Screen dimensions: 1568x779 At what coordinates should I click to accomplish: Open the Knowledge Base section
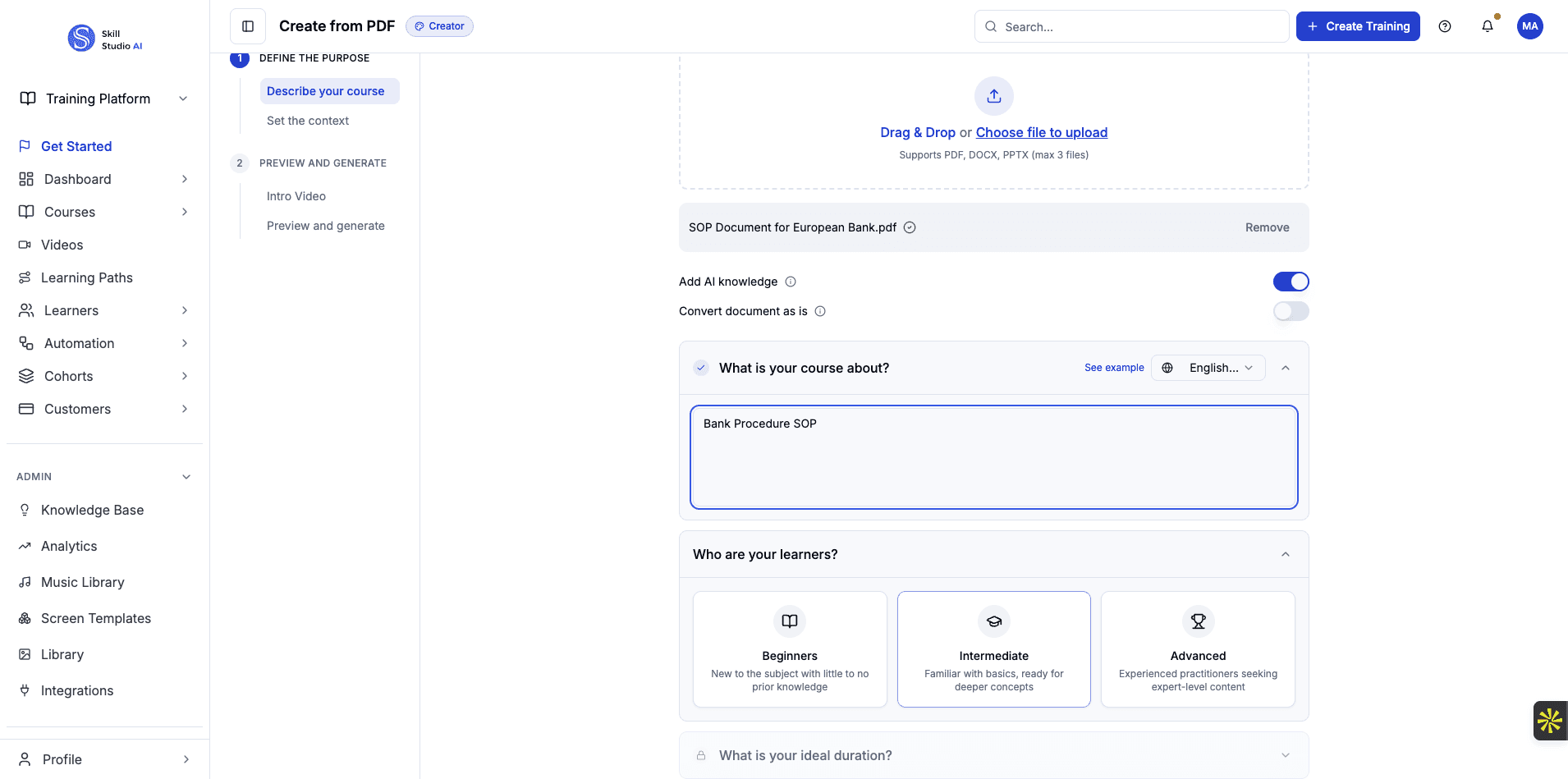point(92,510)
